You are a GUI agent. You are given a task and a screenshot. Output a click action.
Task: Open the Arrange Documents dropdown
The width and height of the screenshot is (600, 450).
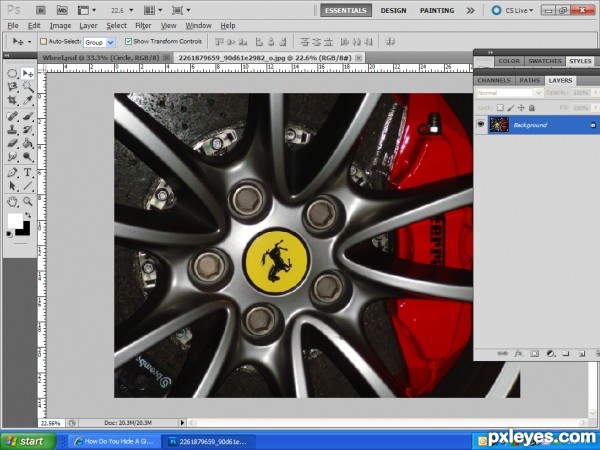click(153, 10)
